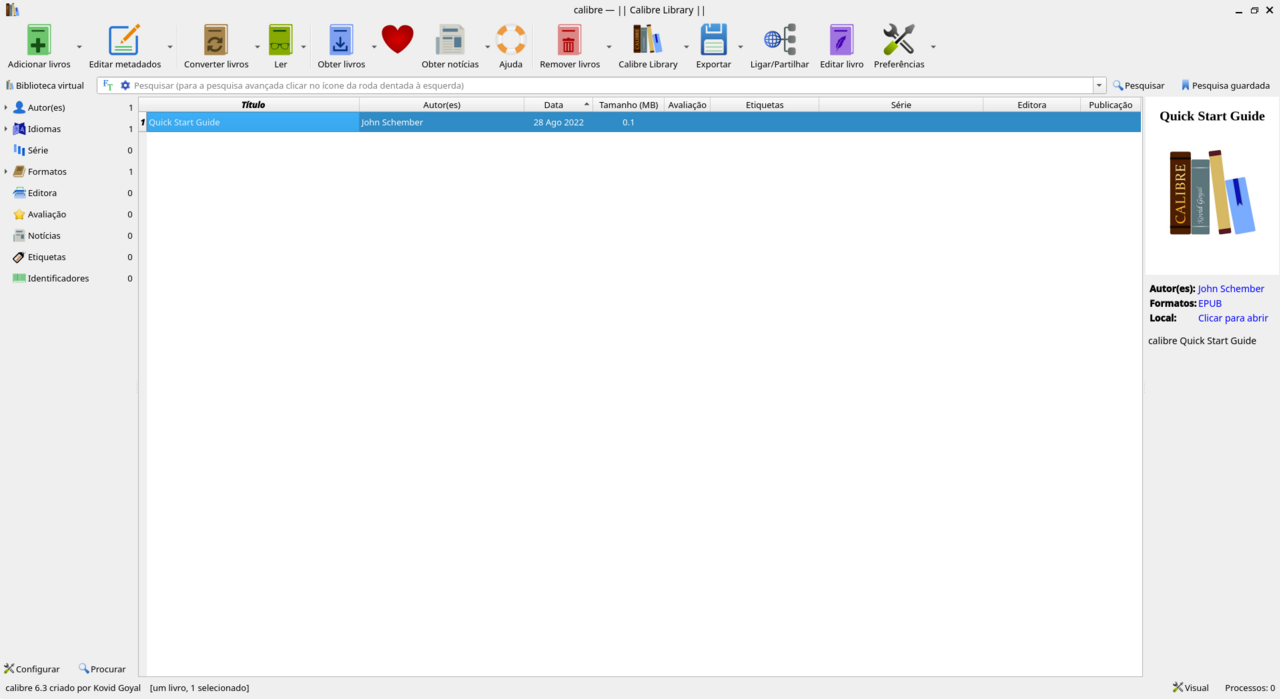Expand the Autor(es) tree node
Screen dimensions: 1280x699
pos(6,107)
